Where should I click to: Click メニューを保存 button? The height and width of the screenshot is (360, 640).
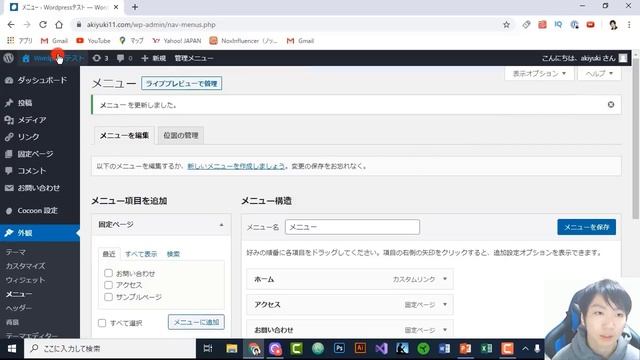point(587,227)
